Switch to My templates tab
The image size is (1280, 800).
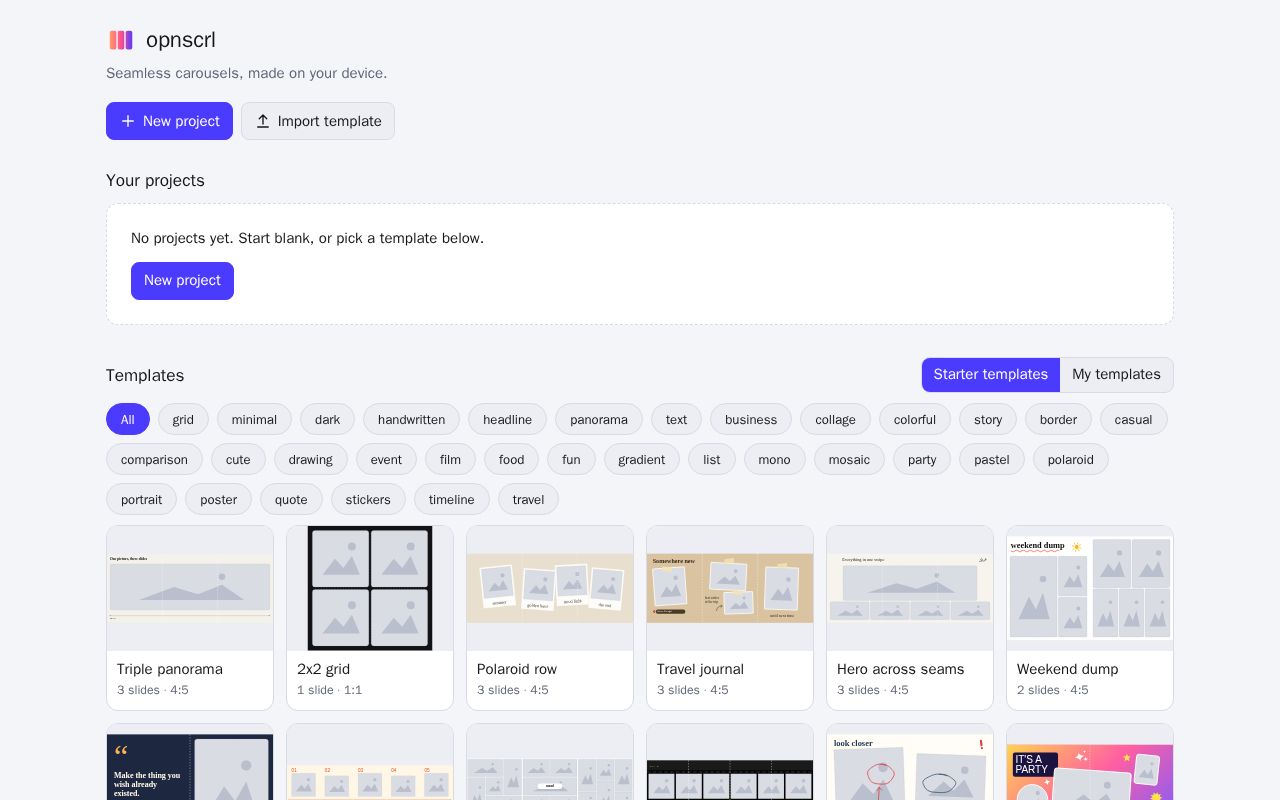coord(1116,375)
